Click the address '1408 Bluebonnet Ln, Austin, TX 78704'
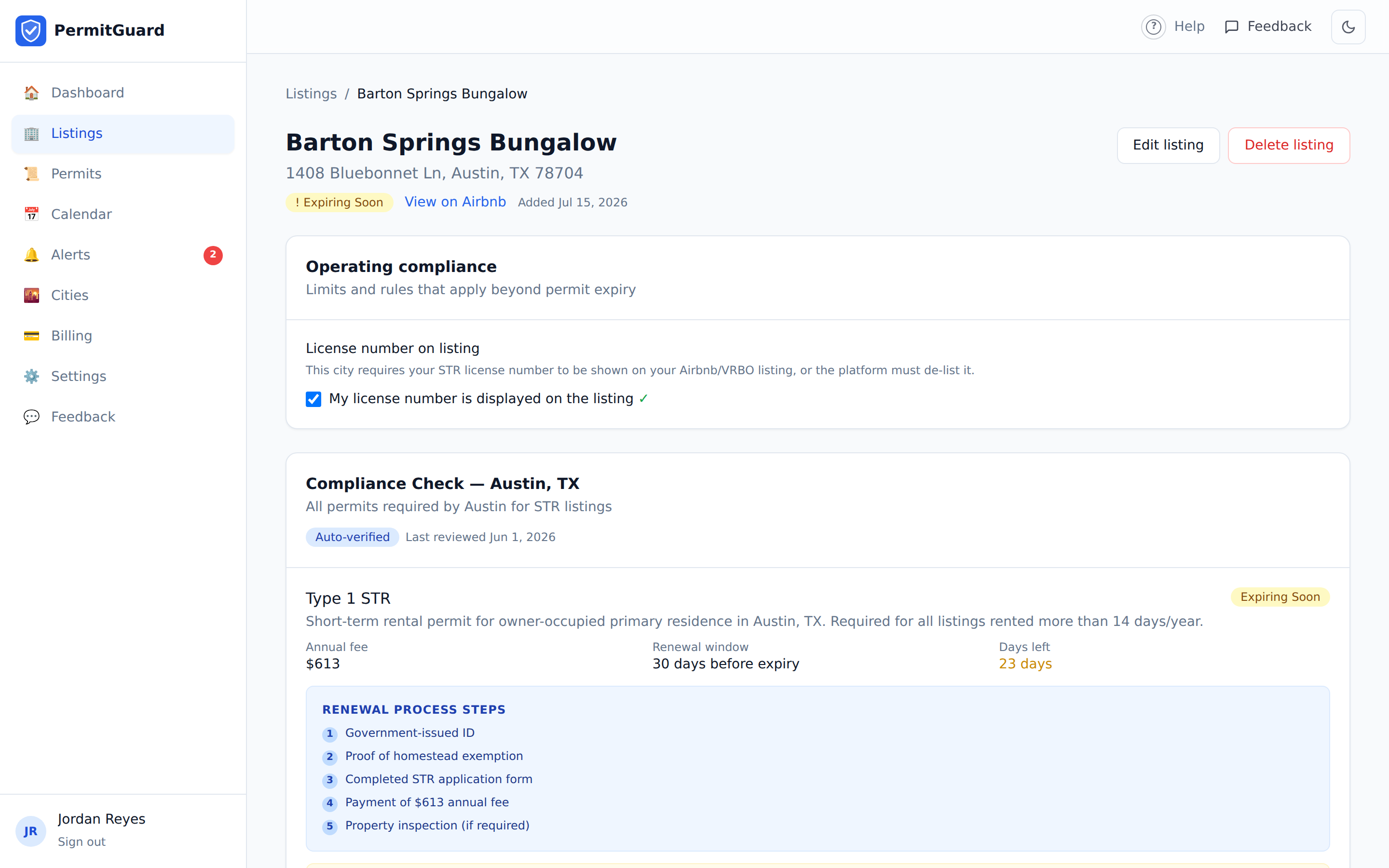The image size is (1389, 868). 435,174
